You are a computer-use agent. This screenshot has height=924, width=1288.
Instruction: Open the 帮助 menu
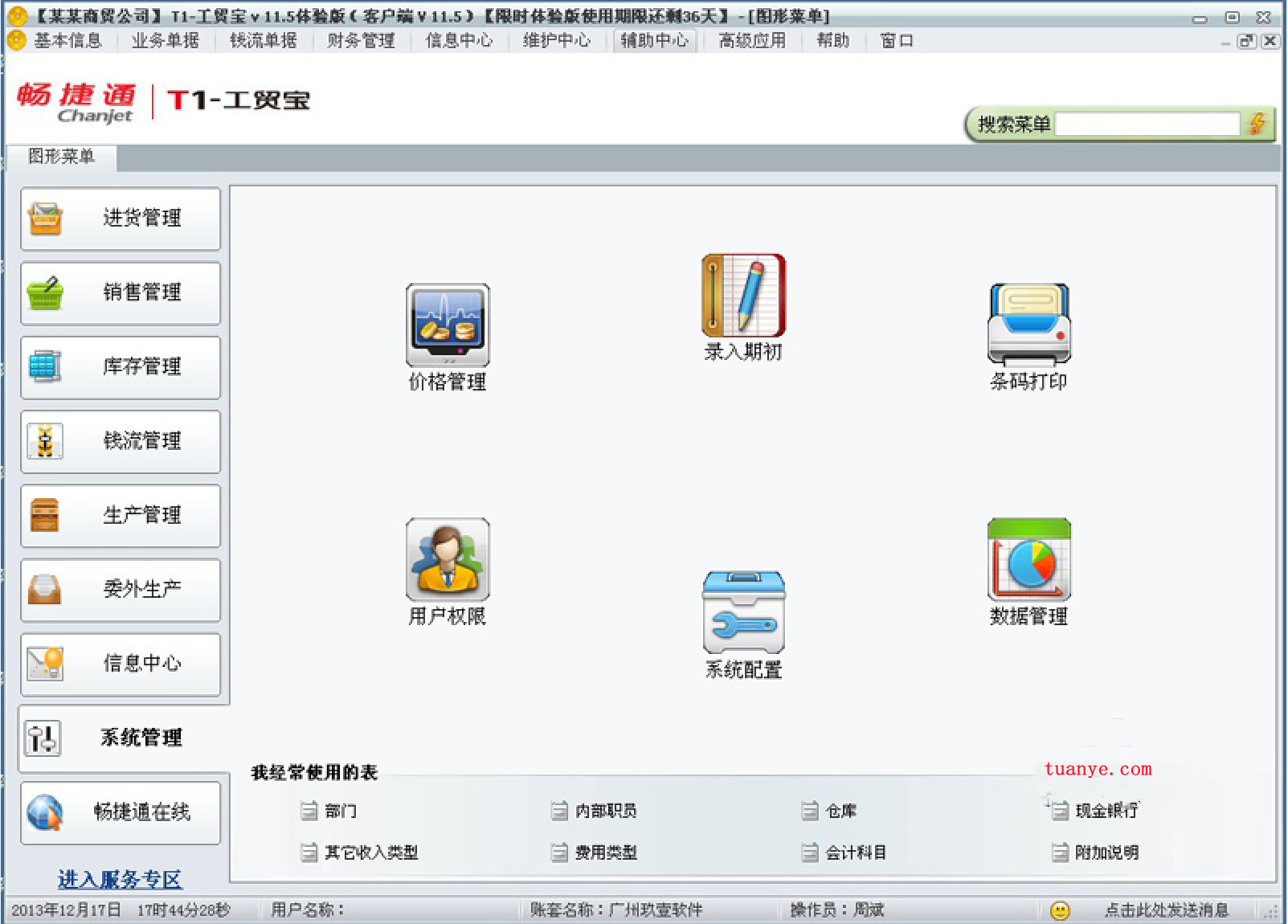pyautogui.click(x=833, y=40)
